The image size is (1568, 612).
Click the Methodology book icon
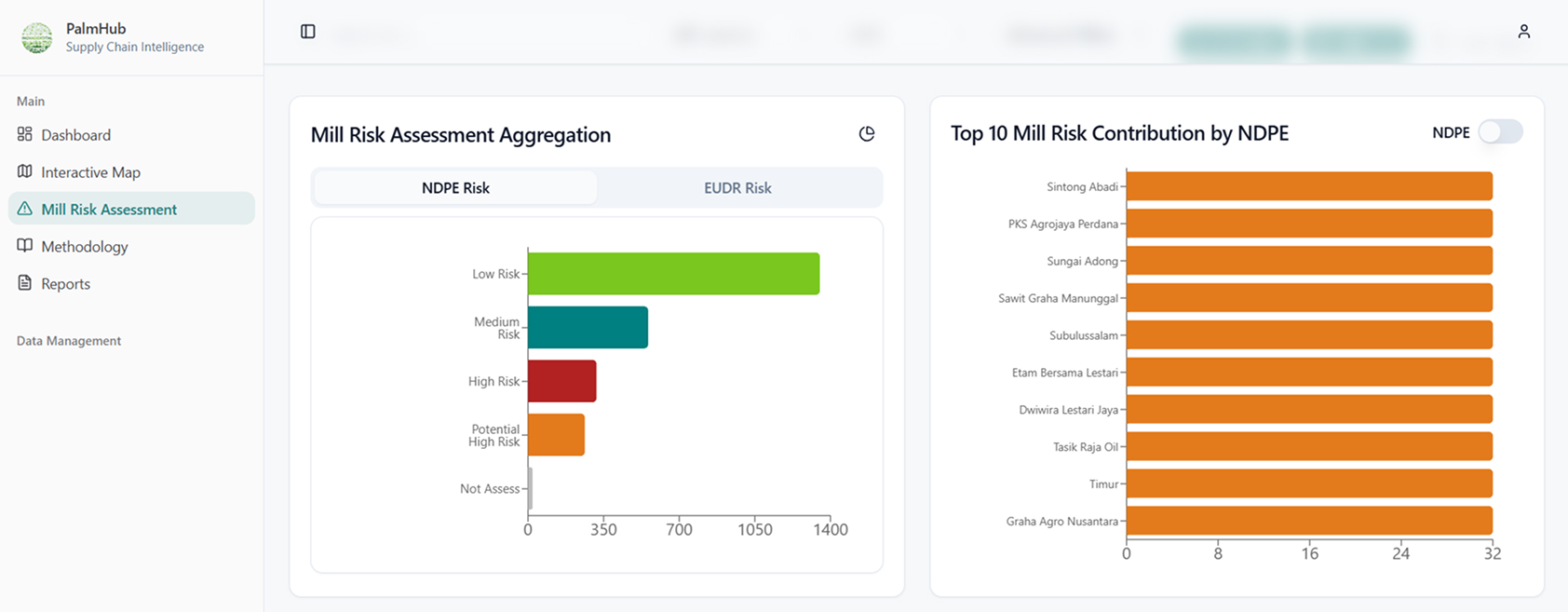coord(25,246)
